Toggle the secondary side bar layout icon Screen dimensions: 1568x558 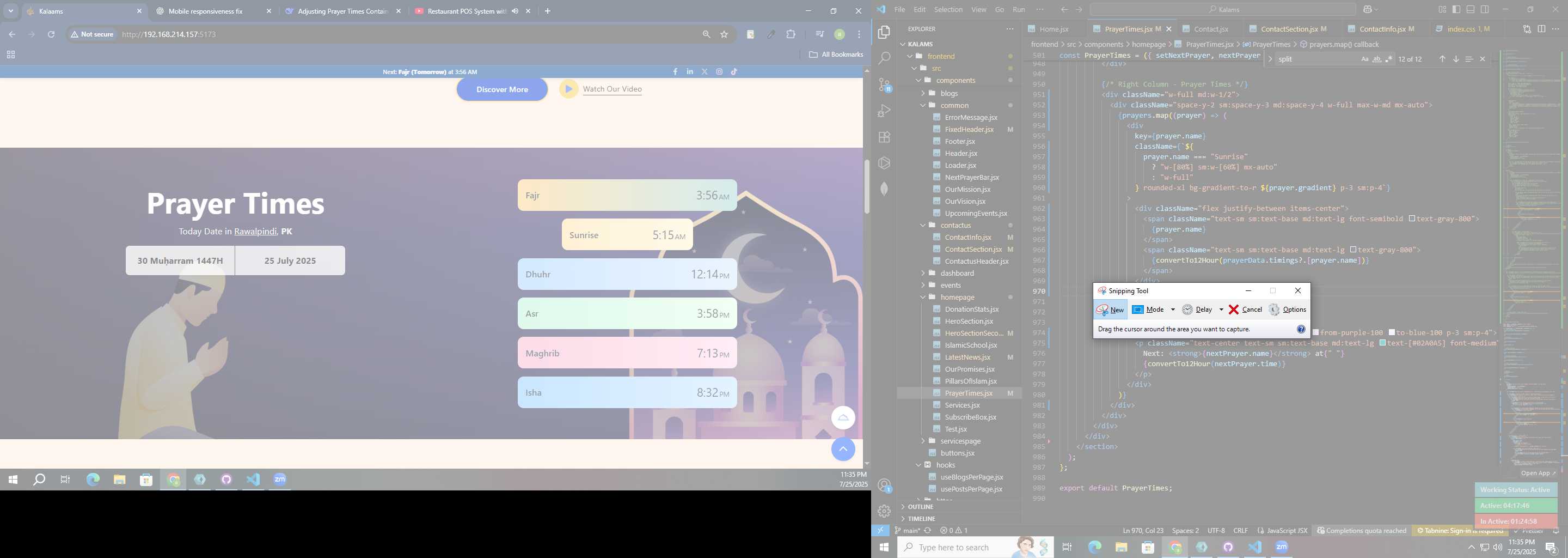[x=1485, y=9]
